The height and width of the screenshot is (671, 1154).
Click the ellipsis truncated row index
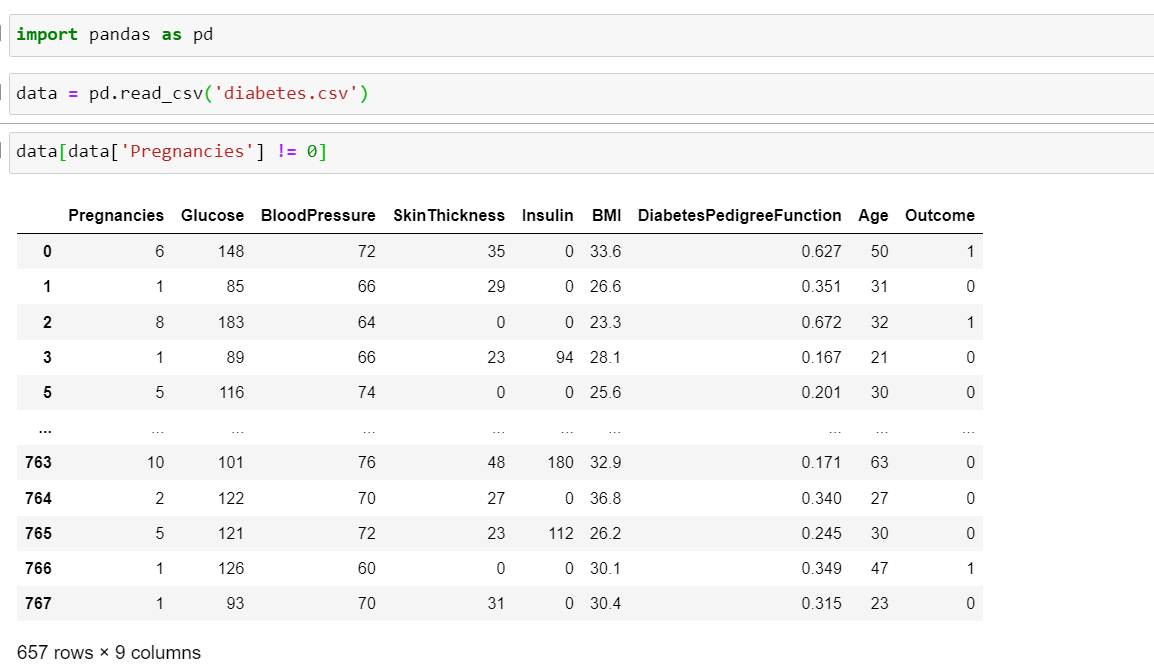coord(45,429)
